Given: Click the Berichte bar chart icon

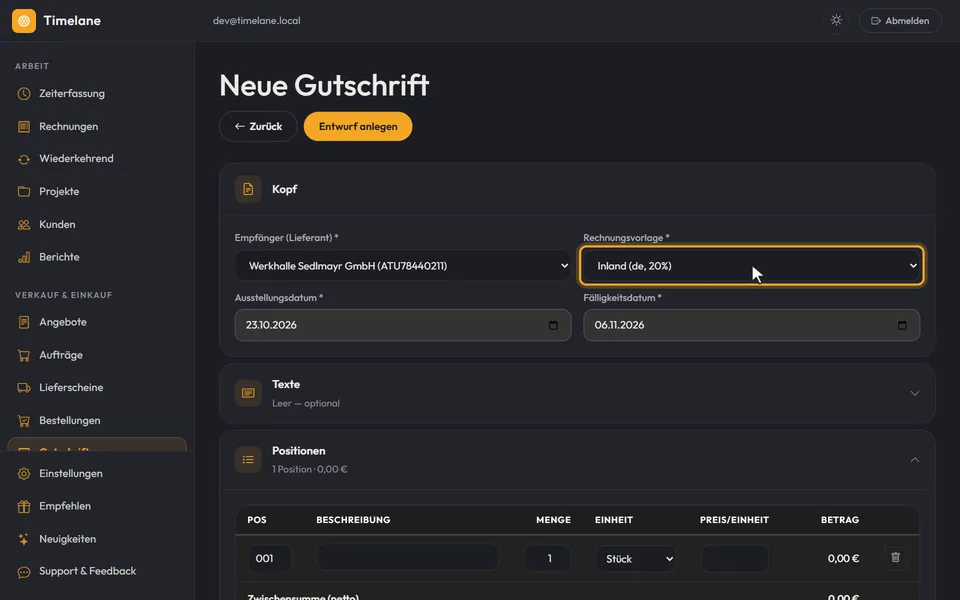Looking at the screenshot, I should (x=24, y=257).
